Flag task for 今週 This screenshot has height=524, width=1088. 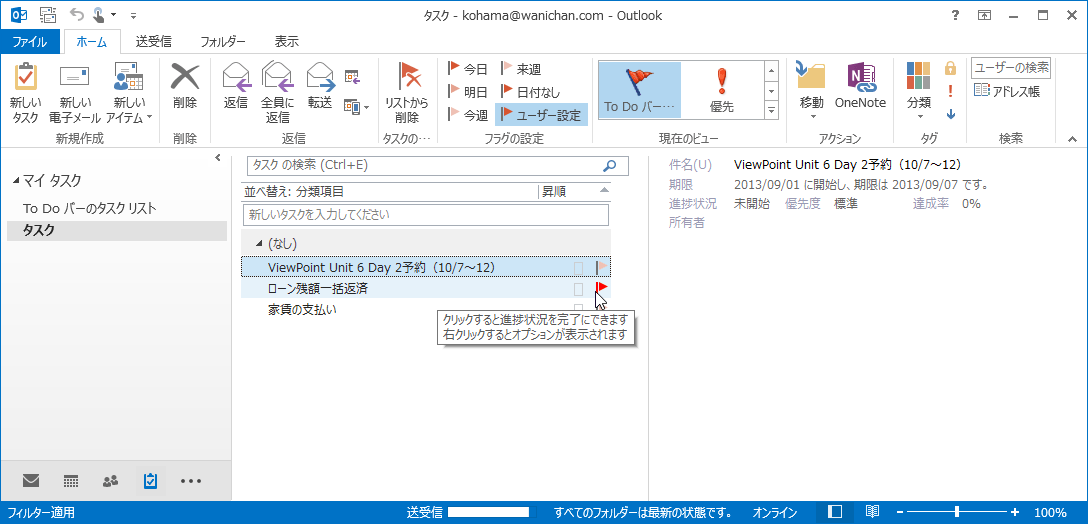[x=467, y=115]
